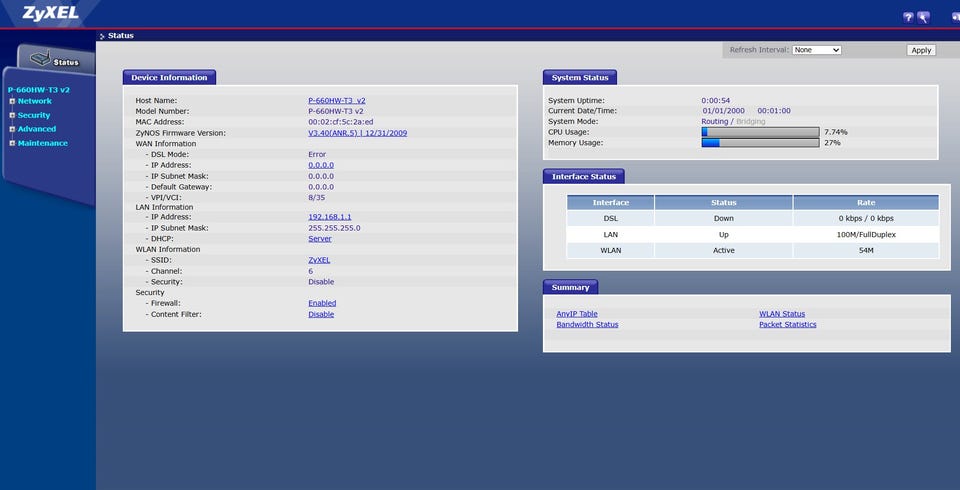
Task: Click the WLAN '54M' rate cell
Action: [x=866, y=251]
